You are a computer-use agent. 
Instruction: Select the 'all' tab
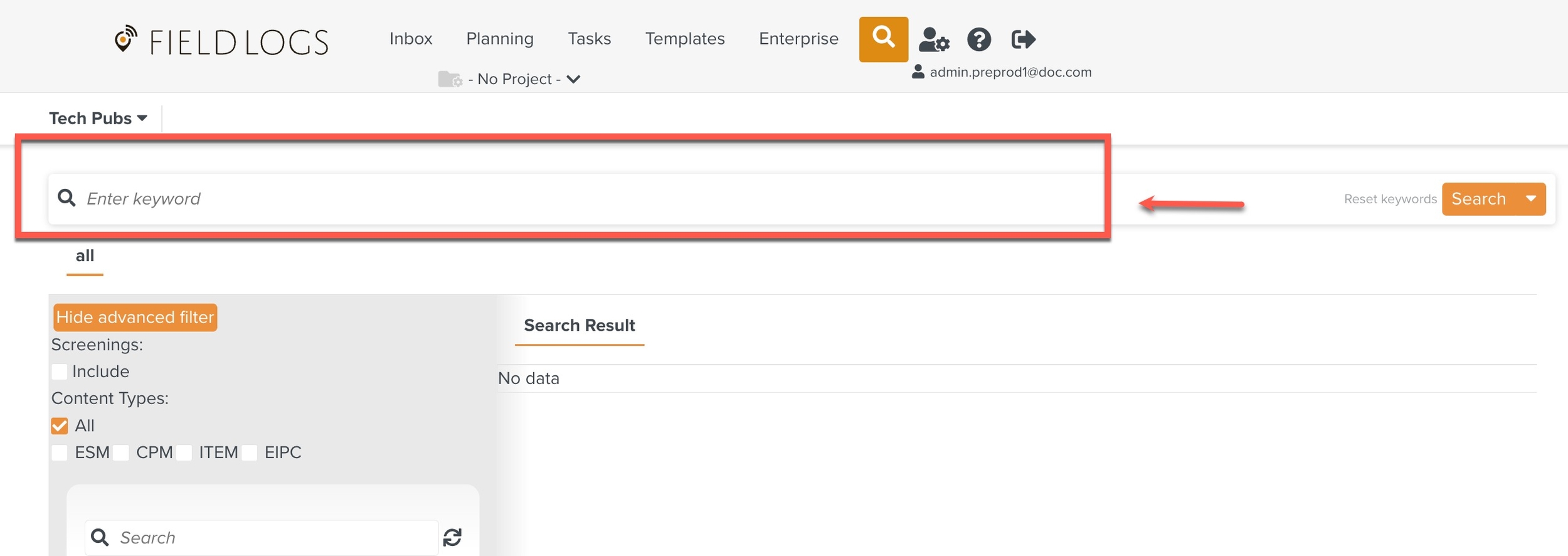(85, 256)
